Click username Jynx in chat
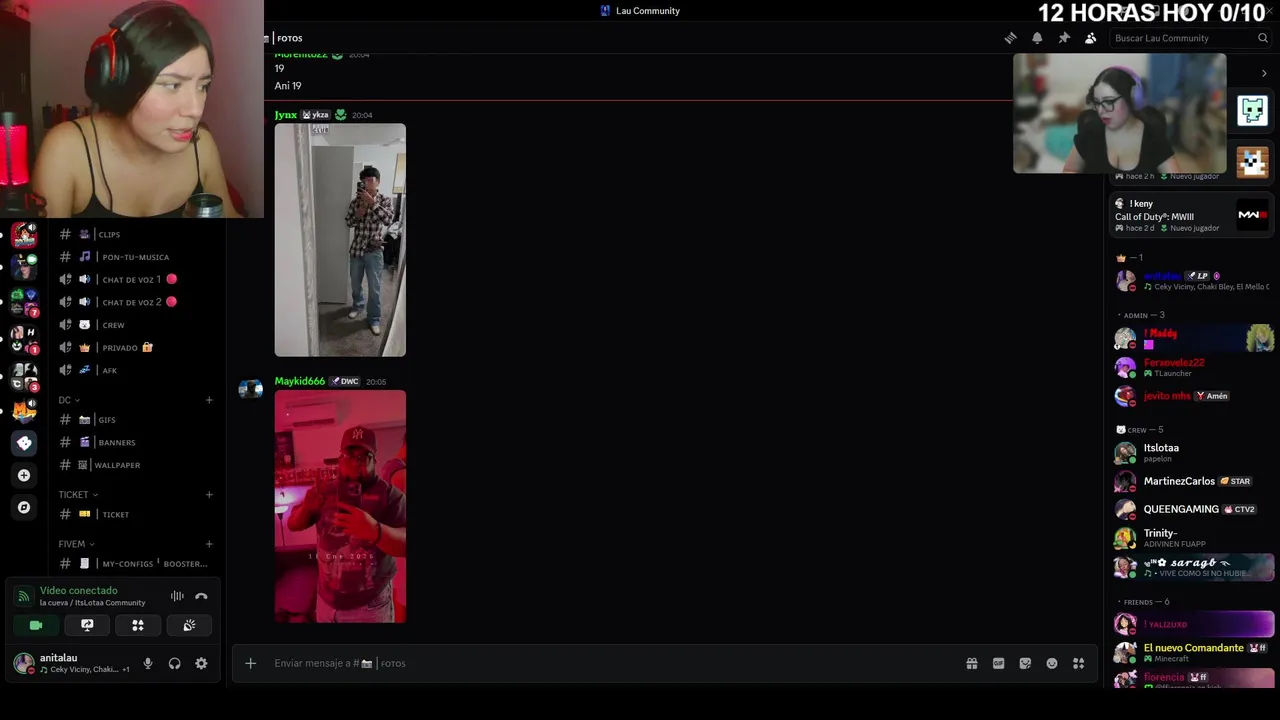This screenshot has height=720, width=1280. [286, 115]
